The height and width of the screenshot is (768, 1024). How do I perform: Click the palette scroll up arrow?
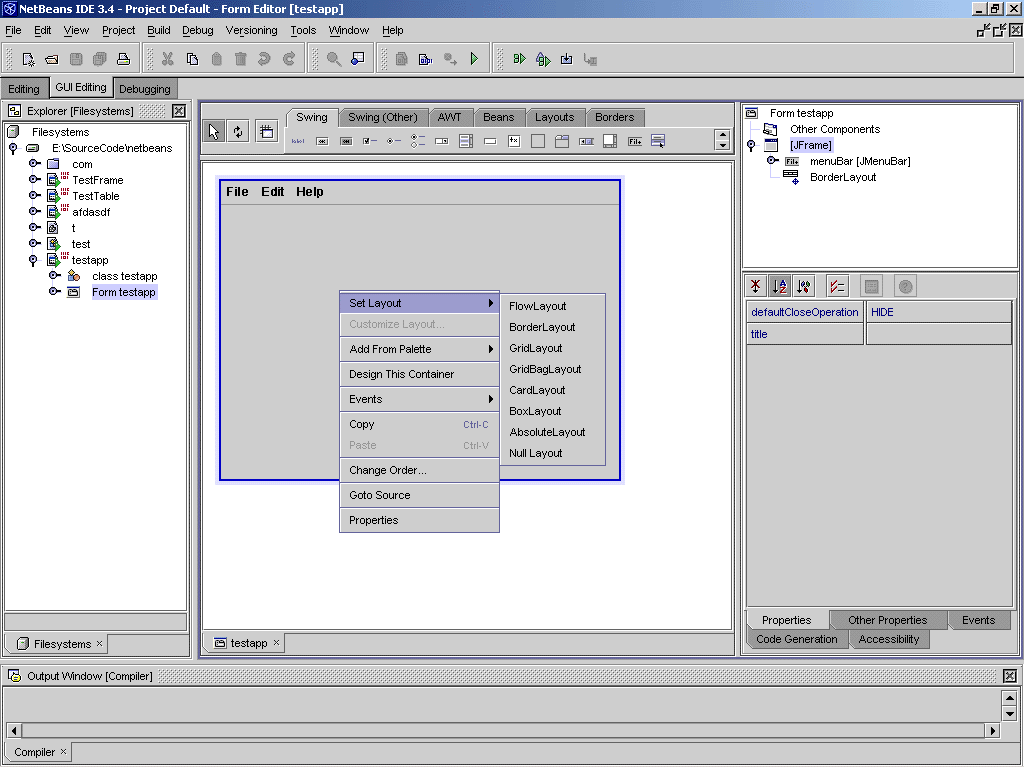point(722,135)
